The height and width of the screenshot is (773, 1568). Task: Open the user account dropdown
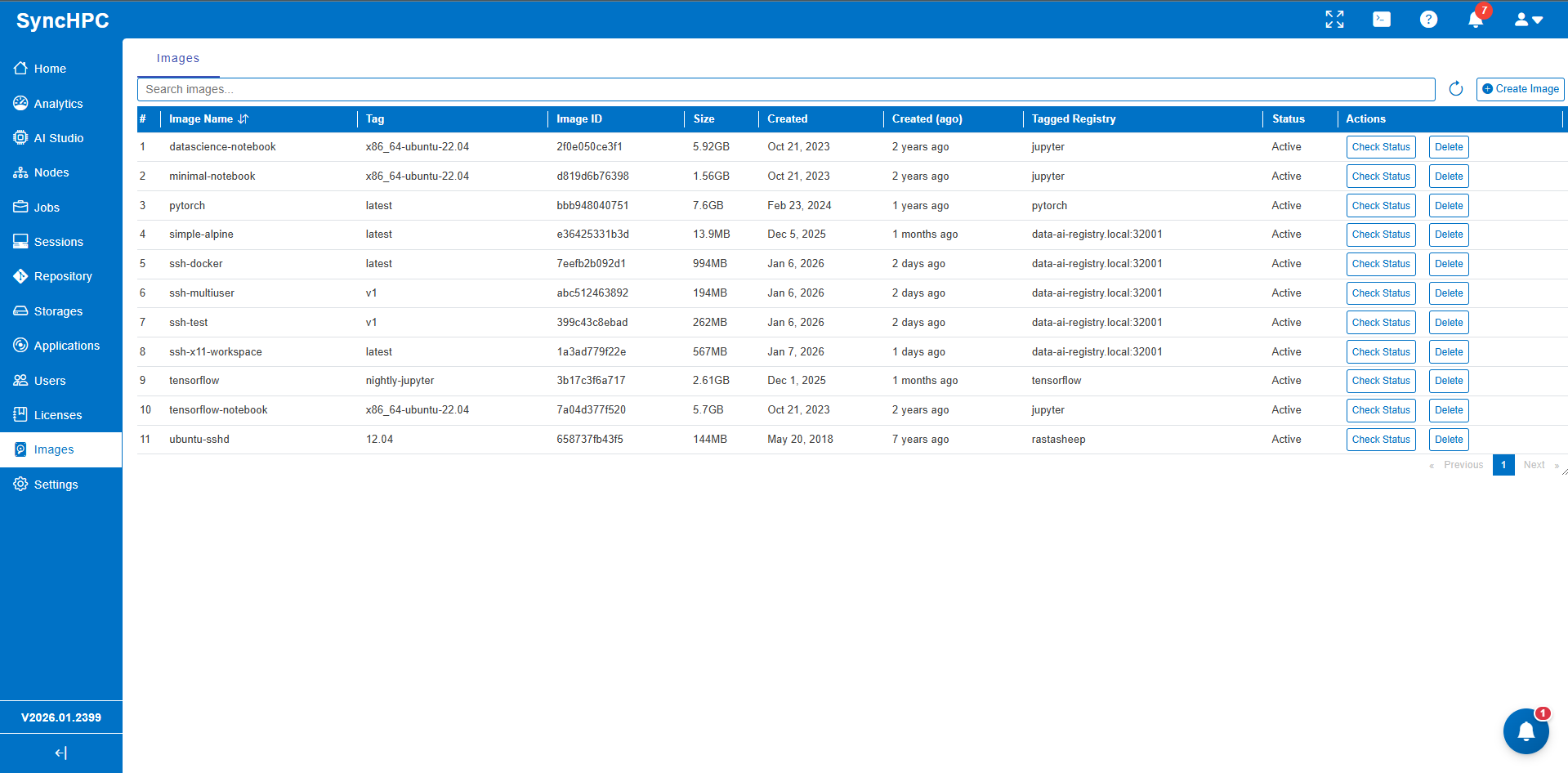click(1528, 19)
